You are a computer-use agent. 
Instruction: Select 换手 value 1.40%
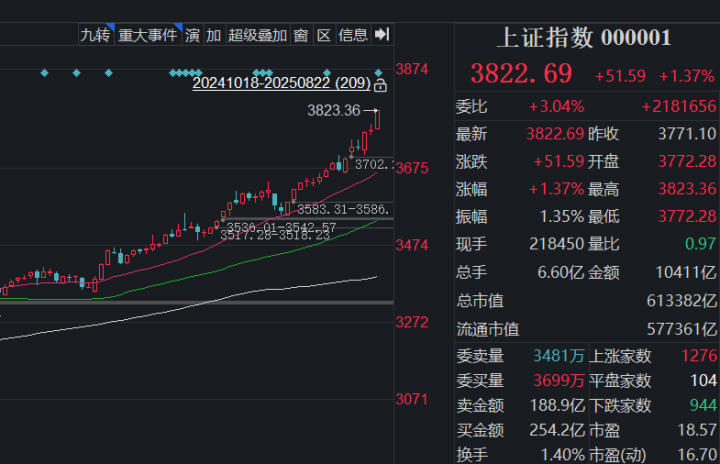point(562,455)
